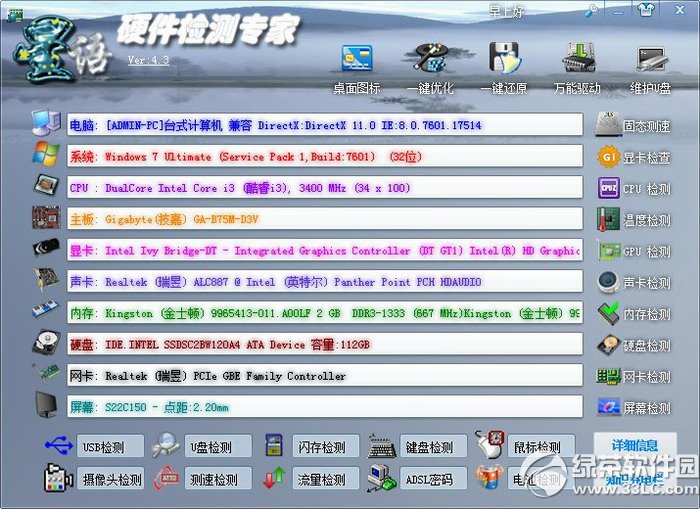Click the U盘检测 button

coord(218,446)
